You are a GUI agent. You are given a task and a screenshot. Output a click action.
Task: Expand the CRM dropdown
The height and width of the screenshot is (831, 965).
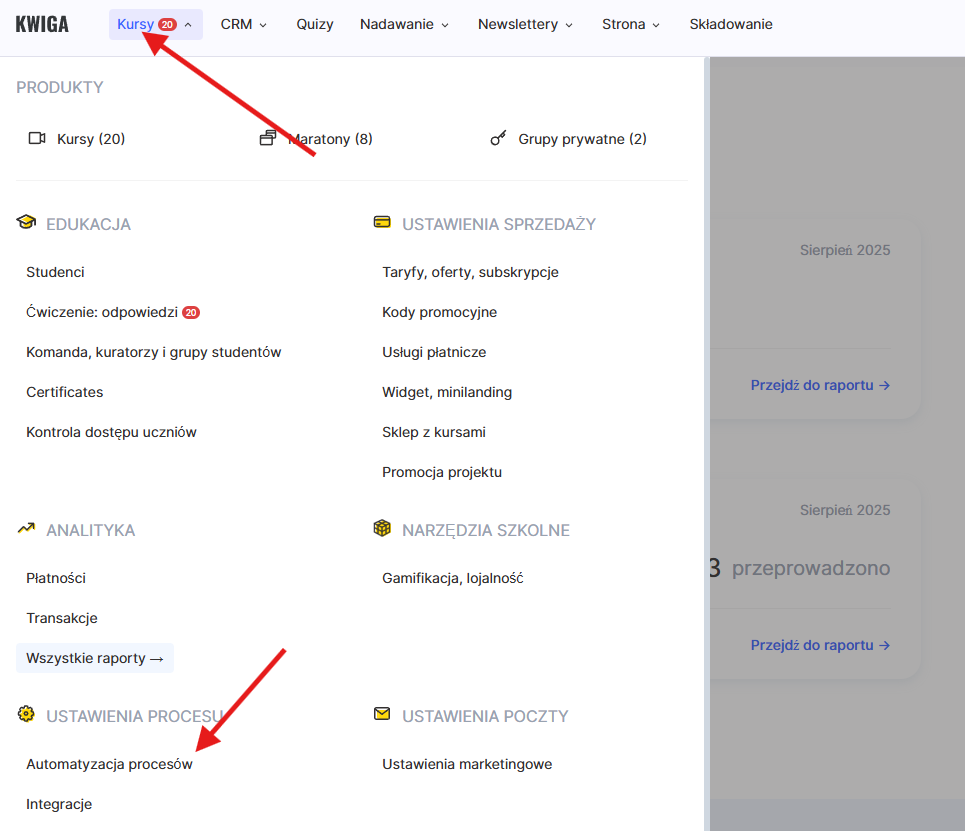pos(244,24)
